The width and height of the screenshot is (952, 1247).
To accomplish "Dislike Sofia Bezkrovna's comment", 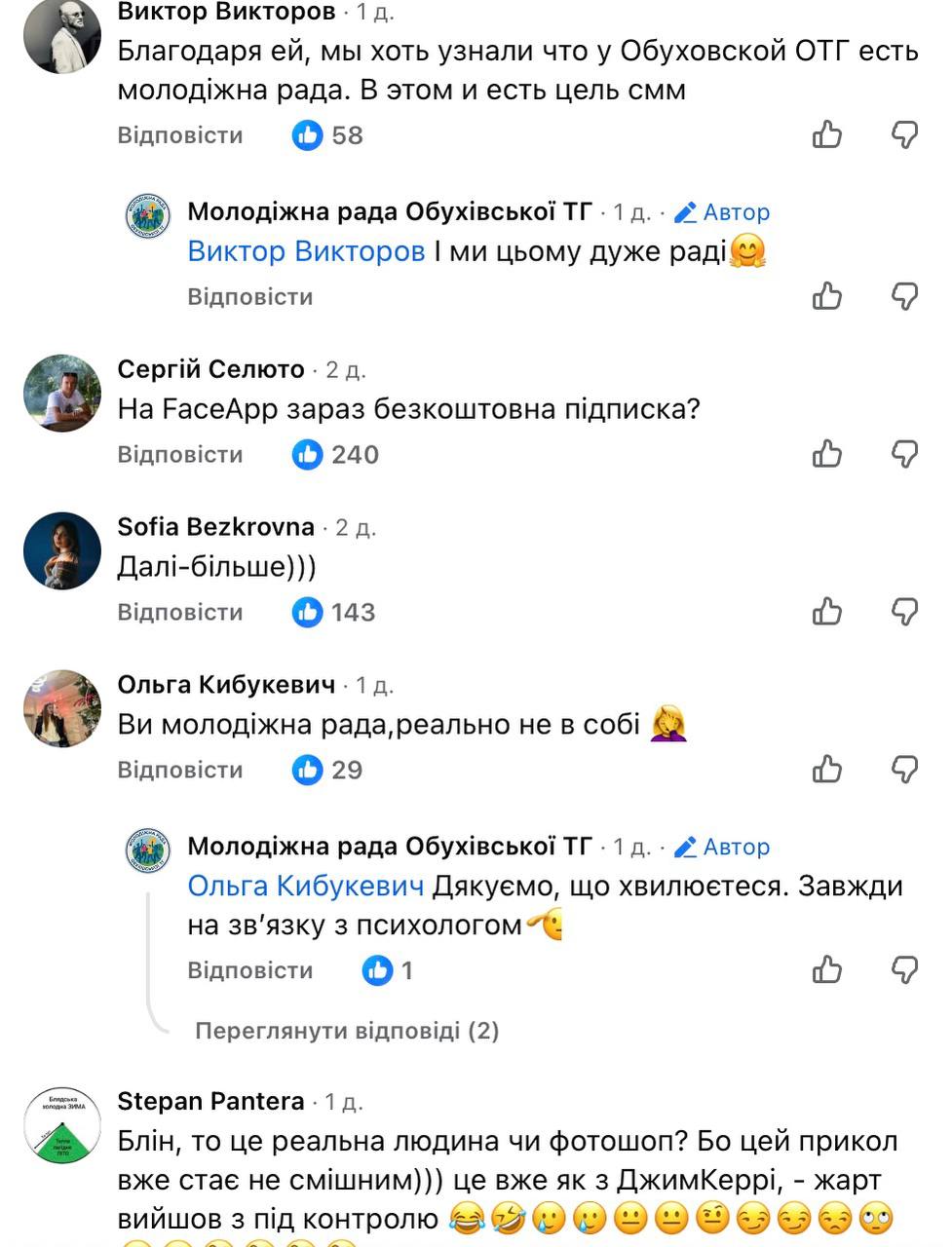I will (x=905, y=612).
